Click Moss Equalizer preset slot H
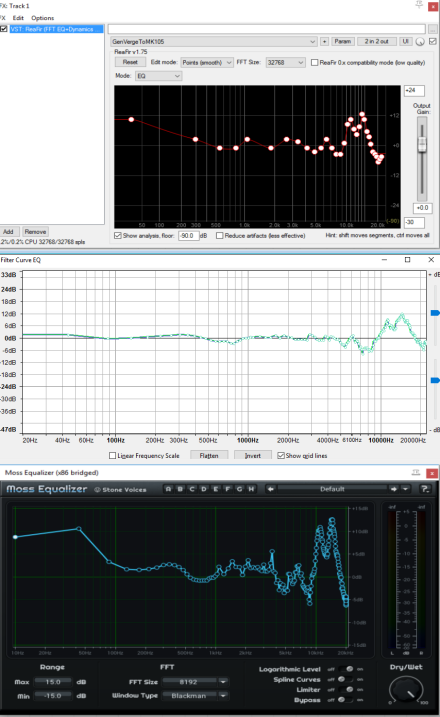440x717 pixels. [x=251, y=489]
